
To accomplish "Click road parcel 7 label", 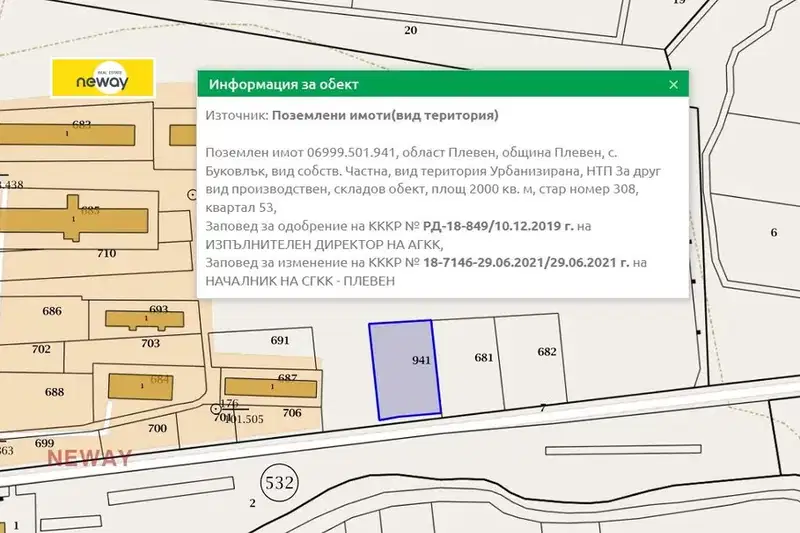I will tap(543, 408).
